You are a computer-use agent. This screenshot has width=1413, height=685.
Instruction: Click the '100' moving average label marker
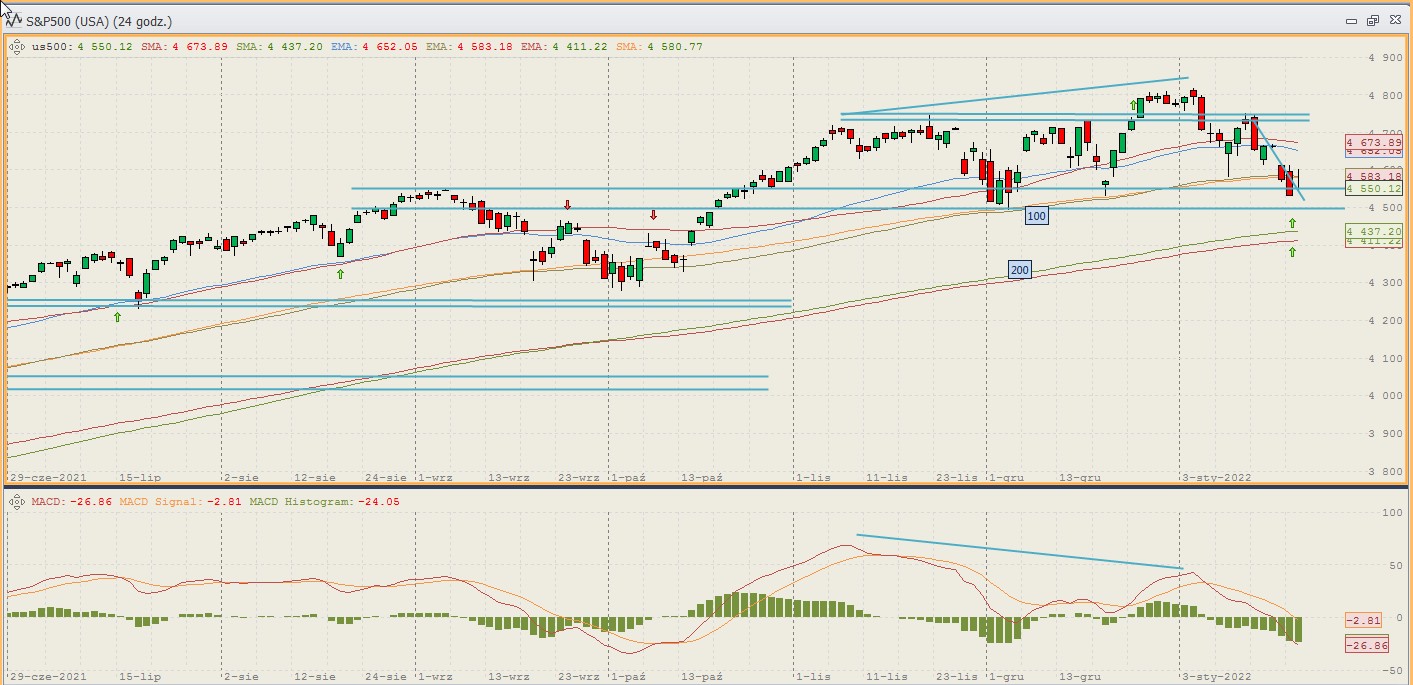pyautogui.click(x=1037, y=216)
